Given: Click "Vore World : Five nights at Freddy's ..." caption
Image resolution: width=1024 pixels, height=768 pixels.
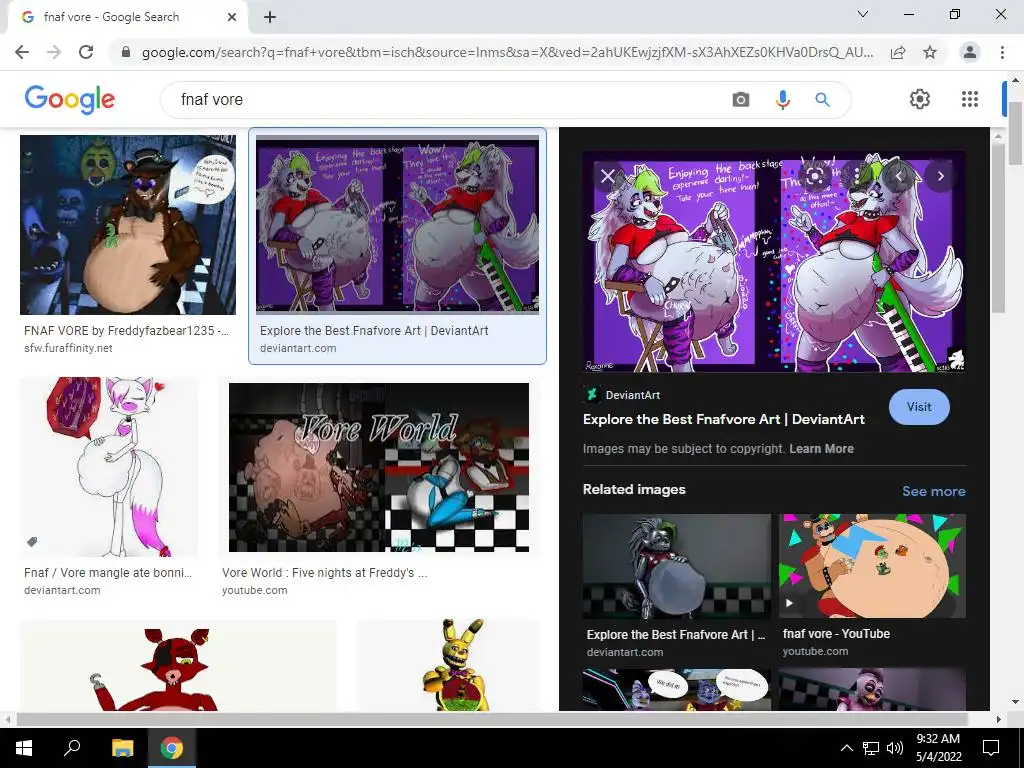Looking at the screenshot, I should [325, 573].
